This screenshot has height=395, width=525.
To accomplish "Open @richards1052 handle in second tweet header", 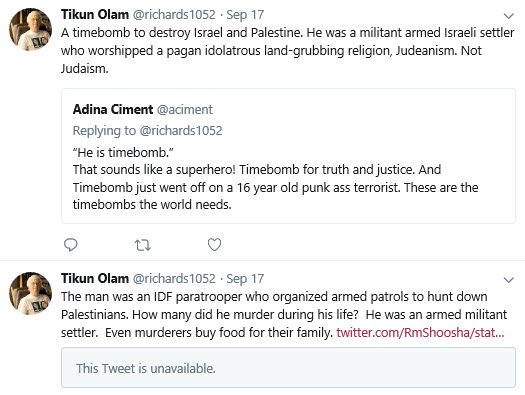I will [x=174, y=279].
